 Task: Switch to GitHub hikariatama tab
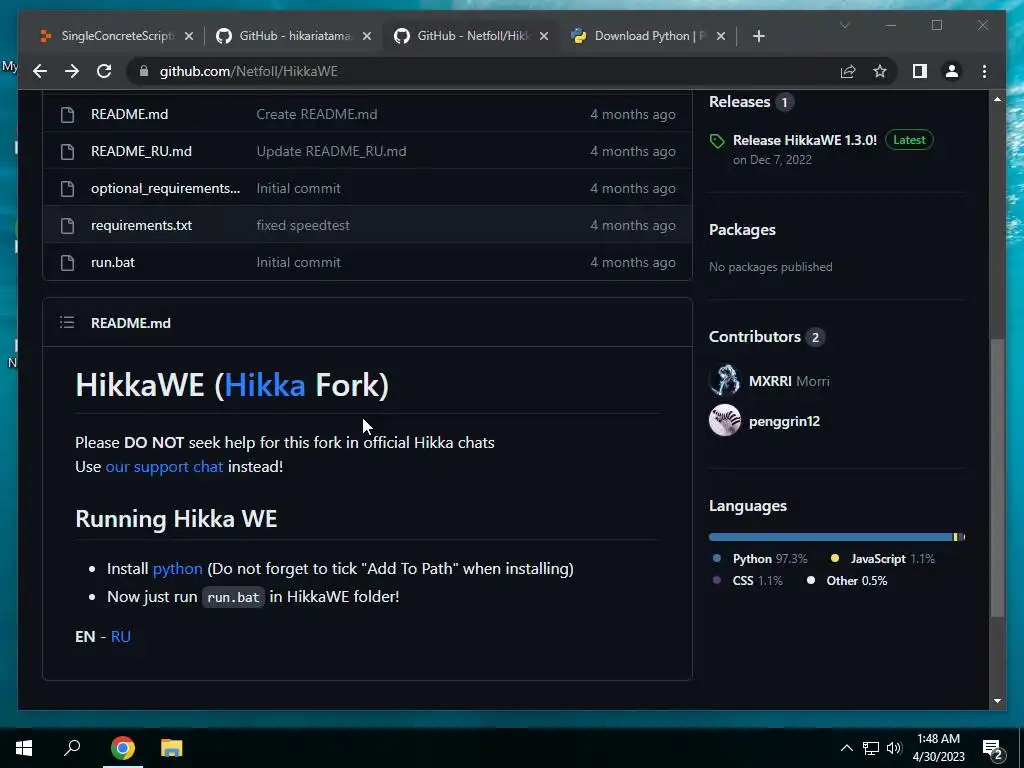tap(295, 36)
